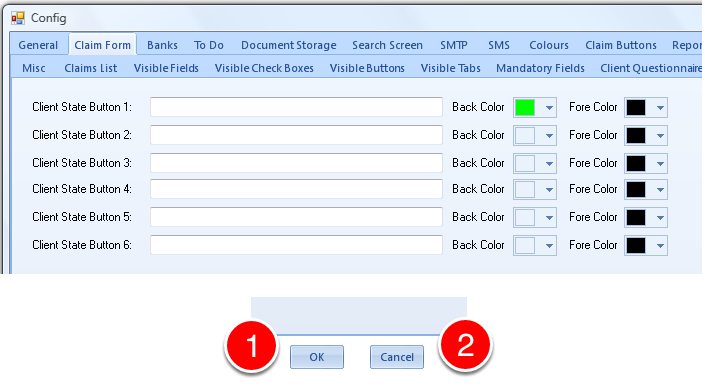
Task: Open the Claims List sub-tab
Action: click(x=90, y=68)
